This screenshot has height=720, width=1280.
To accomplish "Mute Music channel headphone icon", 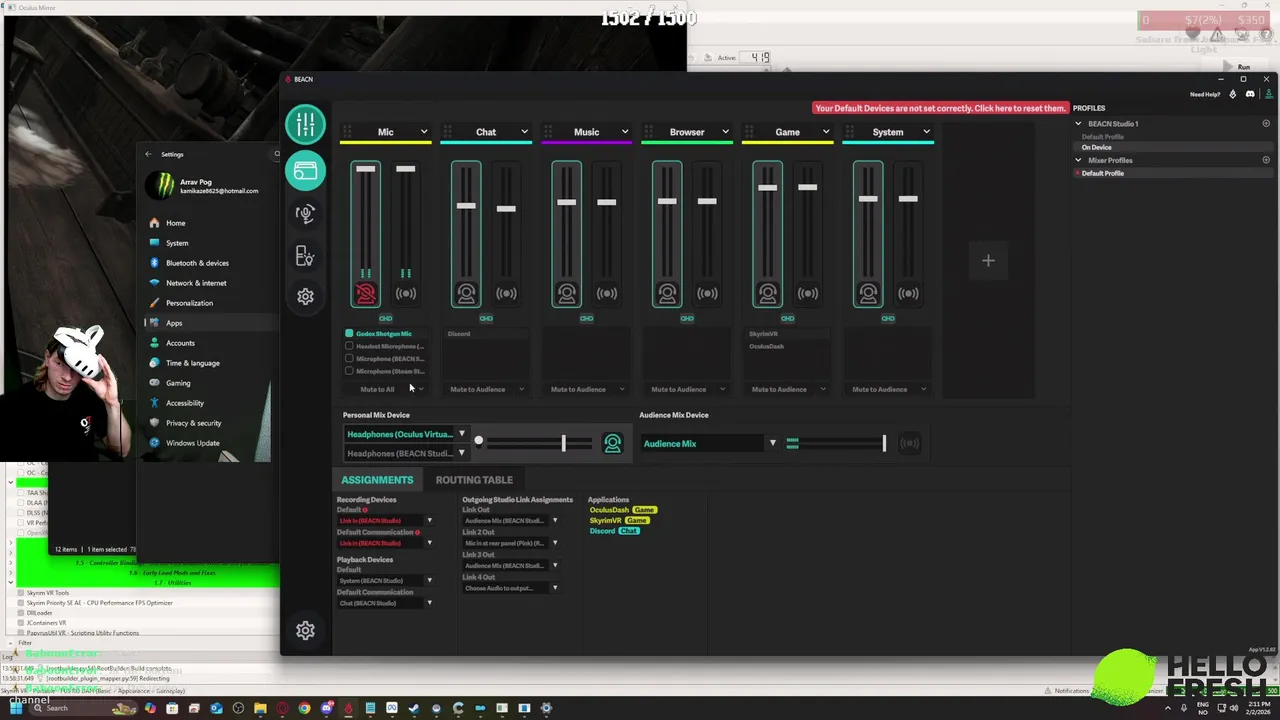I will [566, 294].
